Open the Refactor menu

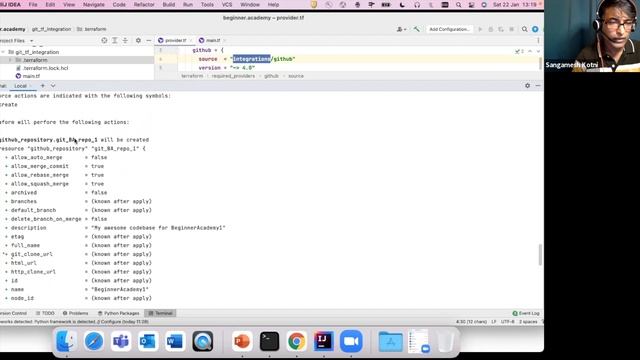[x=144, y=5]
